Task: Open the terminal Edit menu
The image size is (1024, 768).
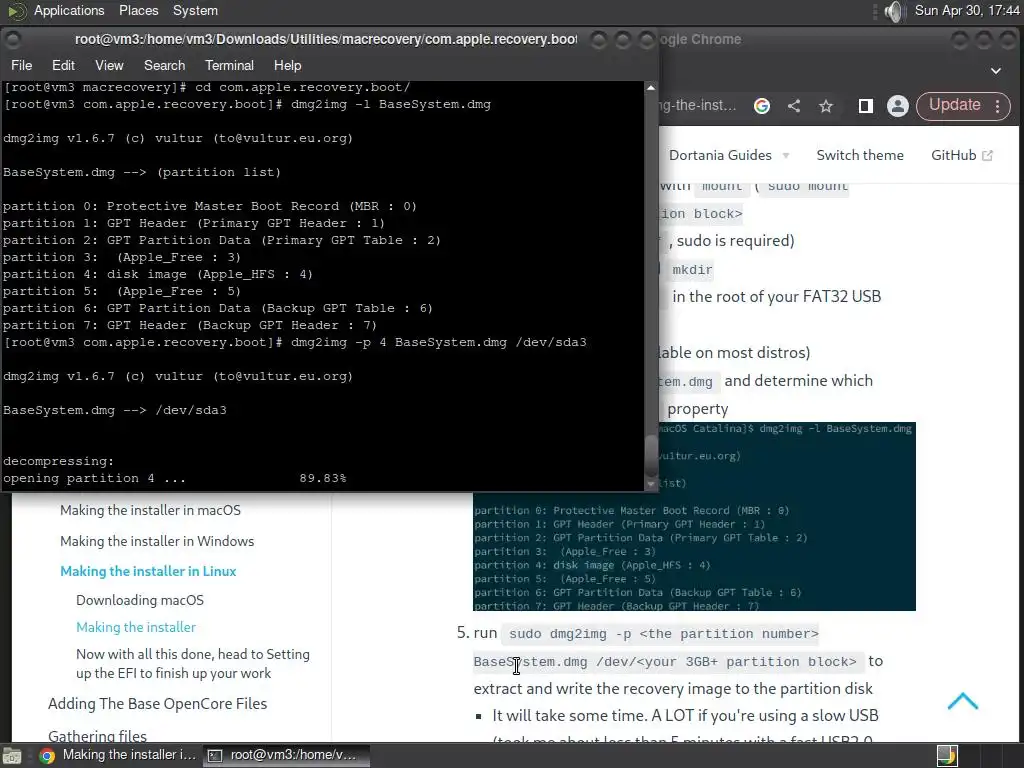Action: (63, 65)
